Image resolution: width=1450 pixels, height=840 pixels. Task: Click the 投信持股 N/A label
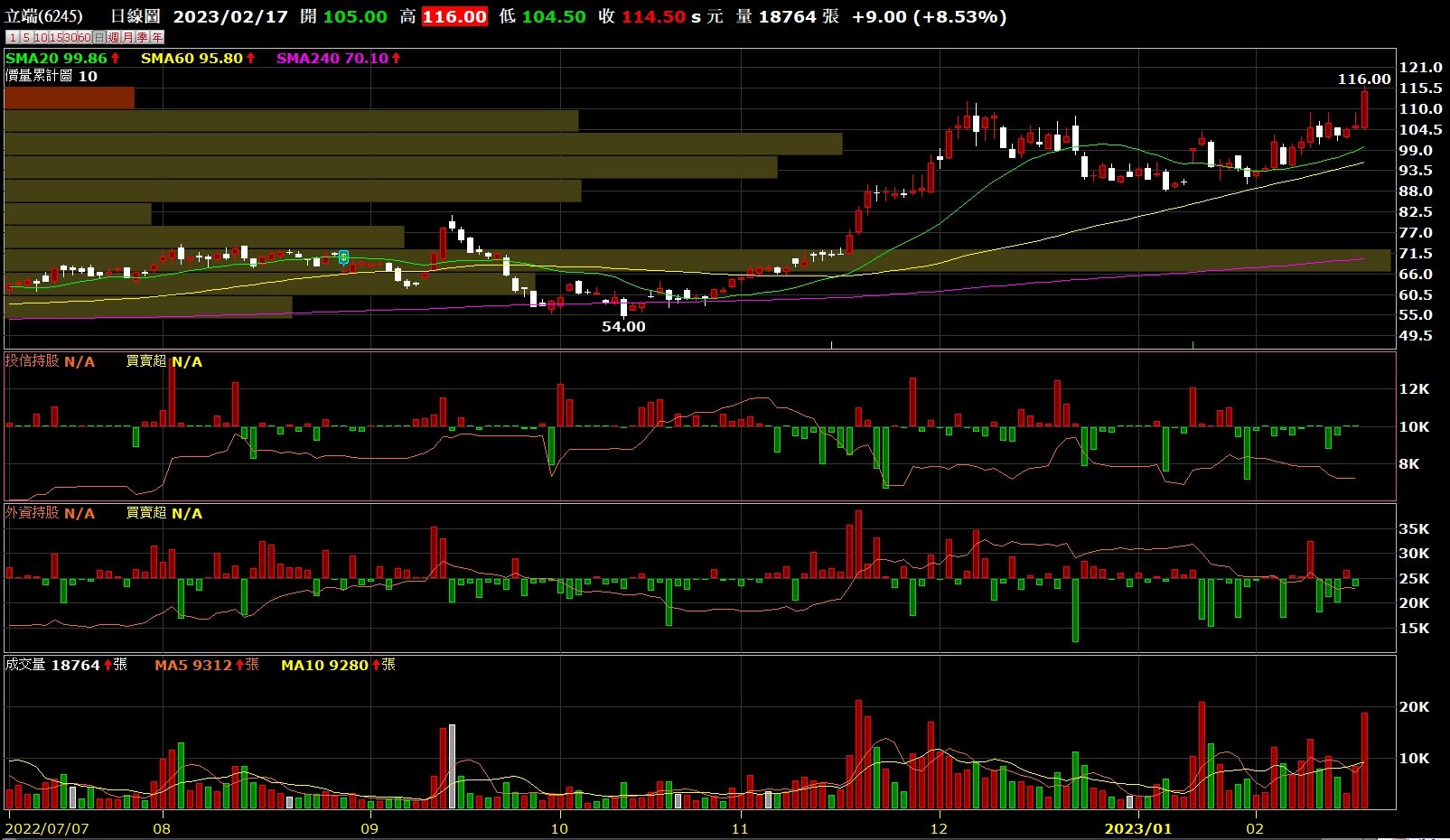(50, 361)
